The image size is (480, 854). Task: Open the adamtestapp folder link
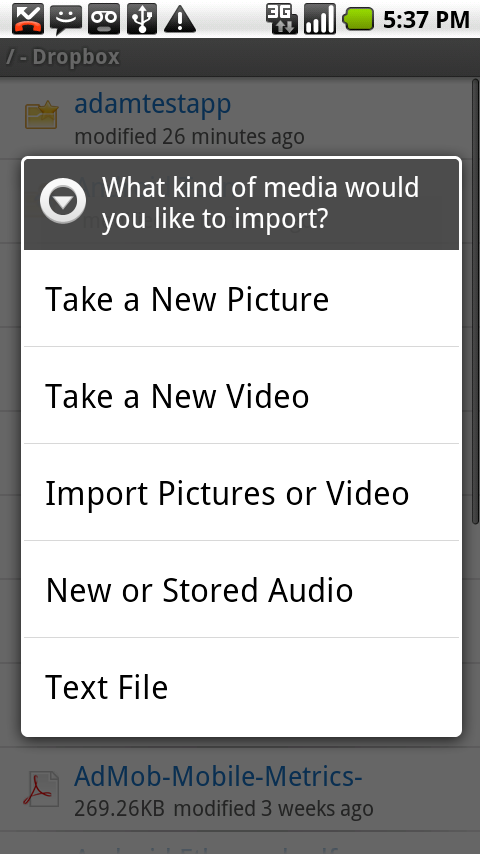(x=153, y=104)
